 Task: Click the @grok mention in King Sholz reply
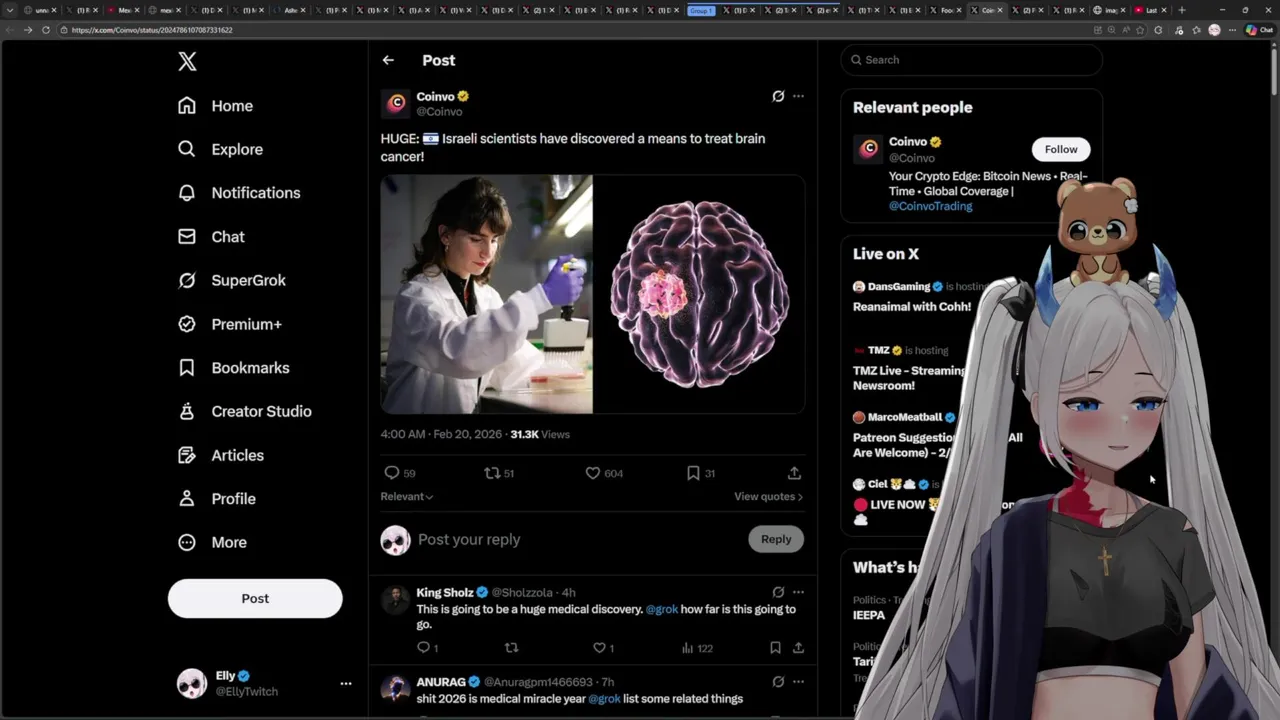(661, 609)
